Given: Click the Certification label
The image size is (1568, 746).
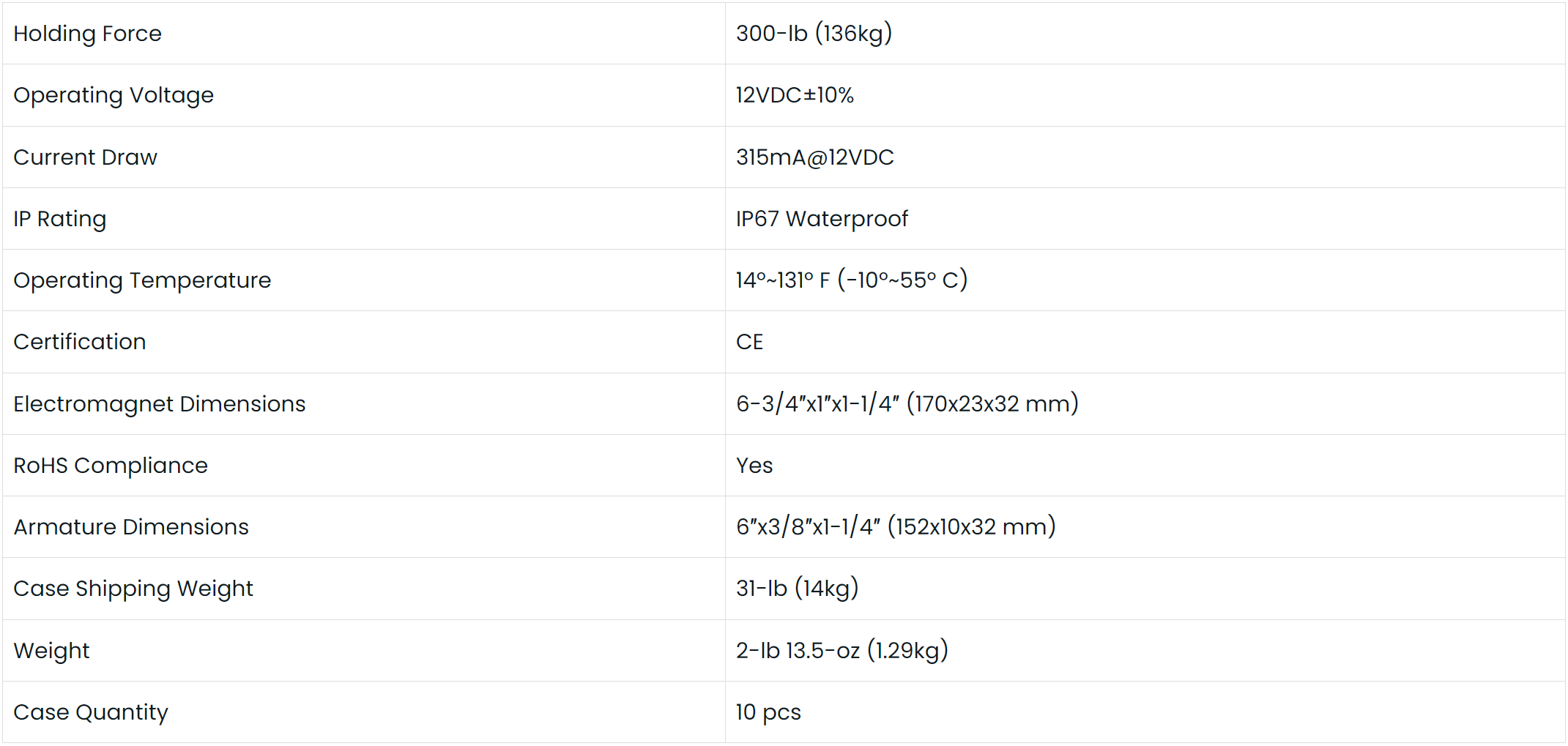Looking at the screenshot, I should pyautogui.click(x=80, y=342).
